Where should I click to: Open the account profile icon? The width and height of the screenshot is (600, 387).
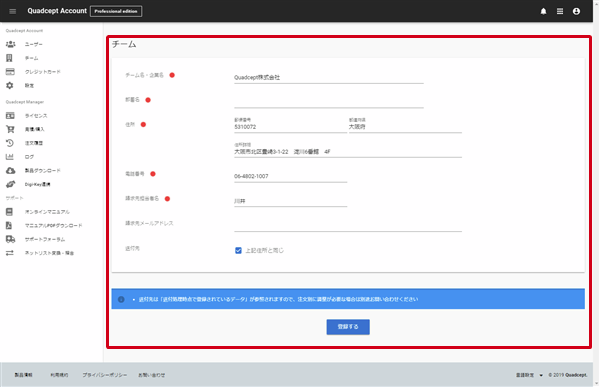point(576,11)
